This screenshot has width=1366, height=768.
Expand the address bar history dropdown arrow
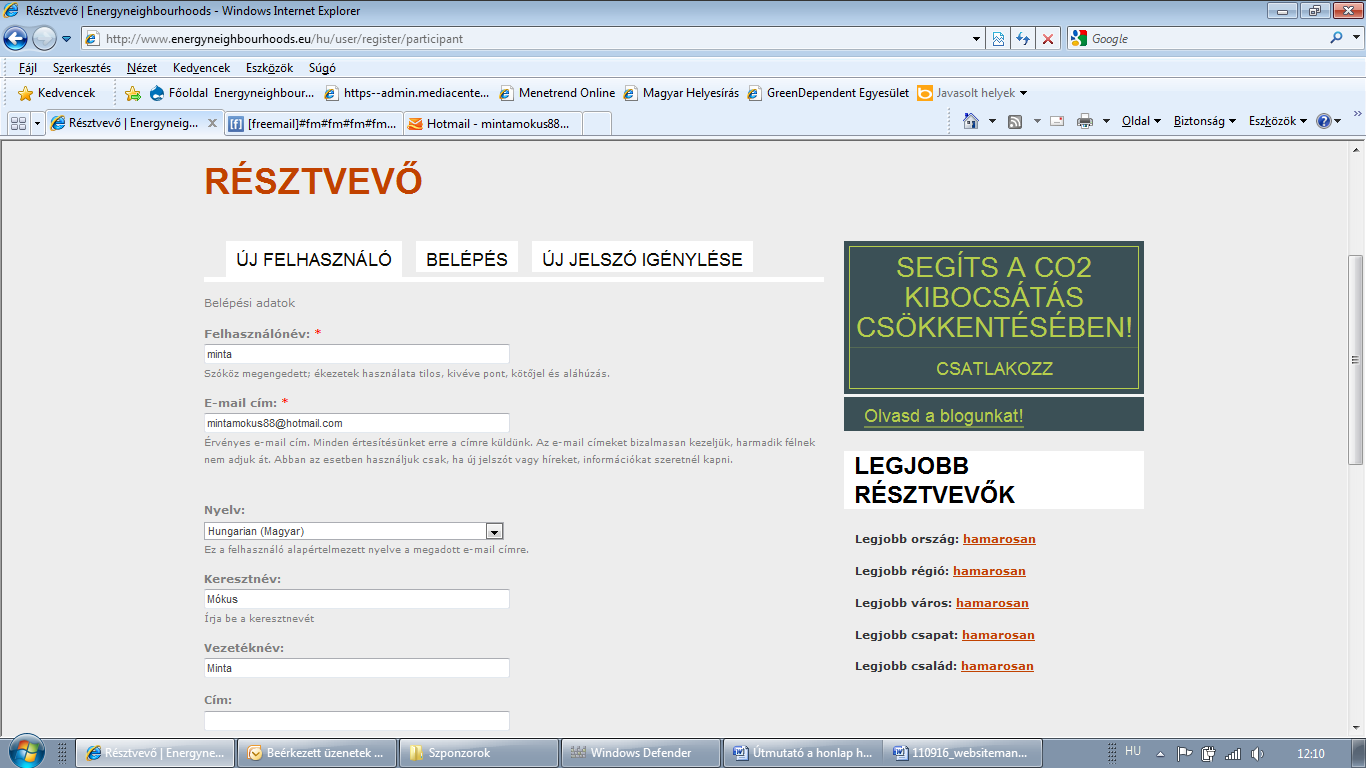pyautogui.click(x=977, y=39)
